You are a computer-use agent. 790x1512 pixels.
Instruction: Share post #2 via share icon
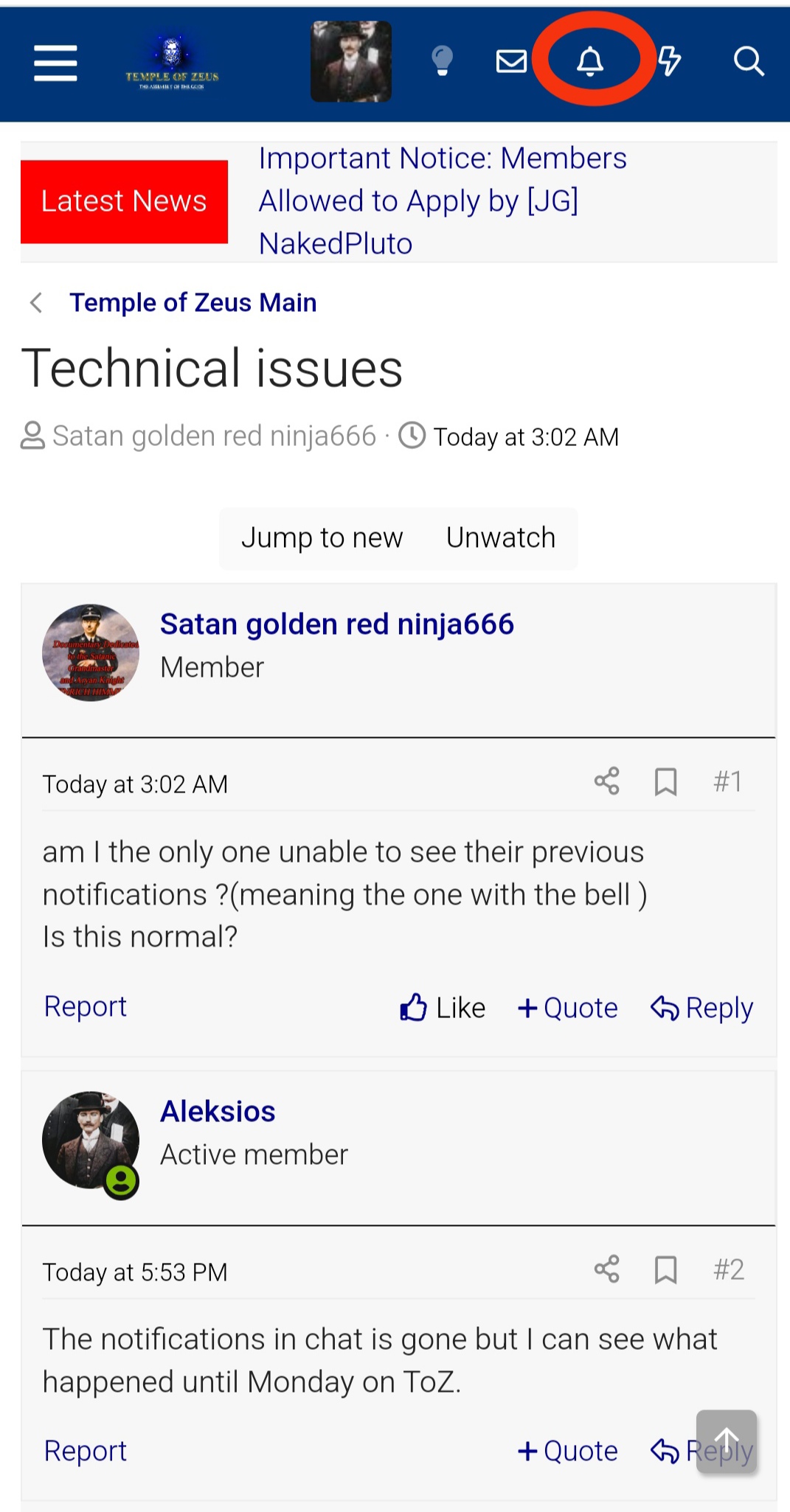[606, 1269]
